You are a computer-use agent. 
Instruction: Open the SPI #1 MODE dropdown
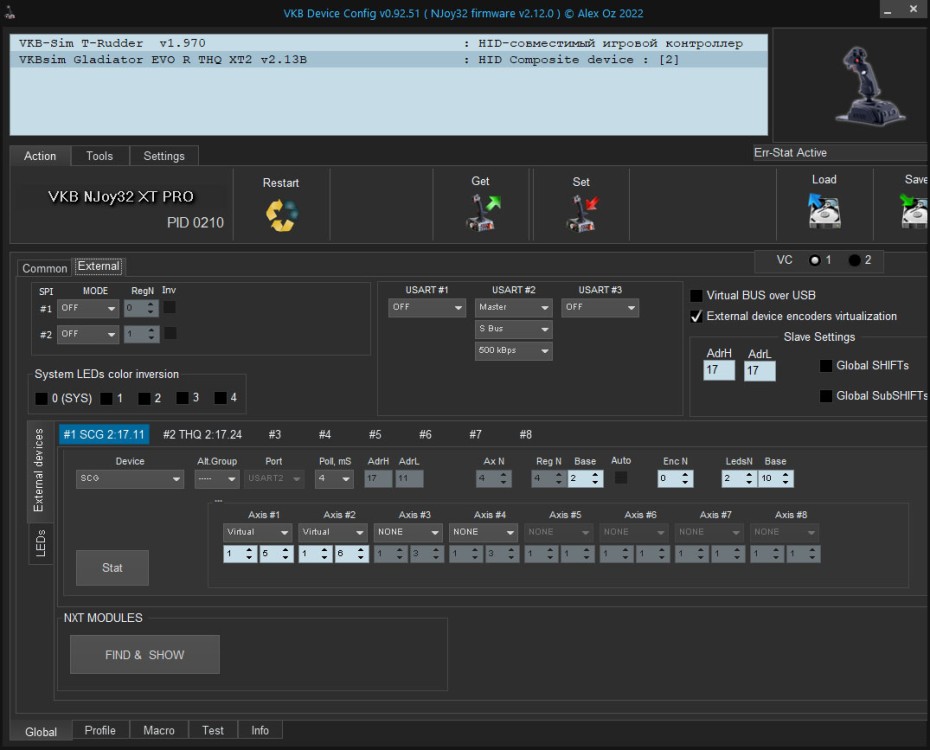87,308
